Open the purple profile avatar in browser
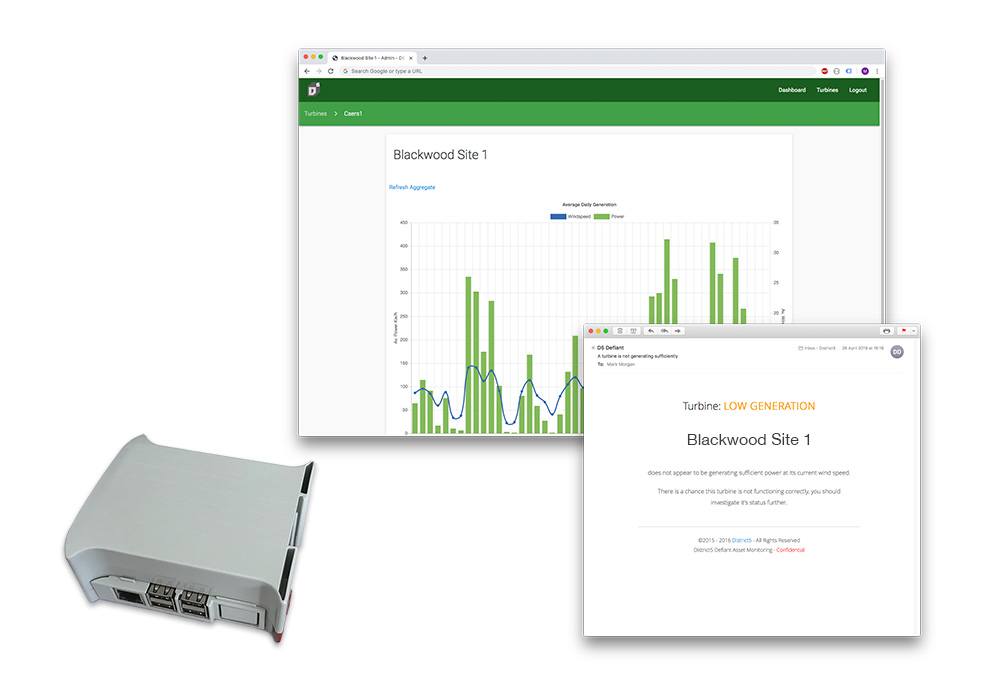The width and height of the screenshot is (1000, 691). pyautogui.click(x=865, y=71)
